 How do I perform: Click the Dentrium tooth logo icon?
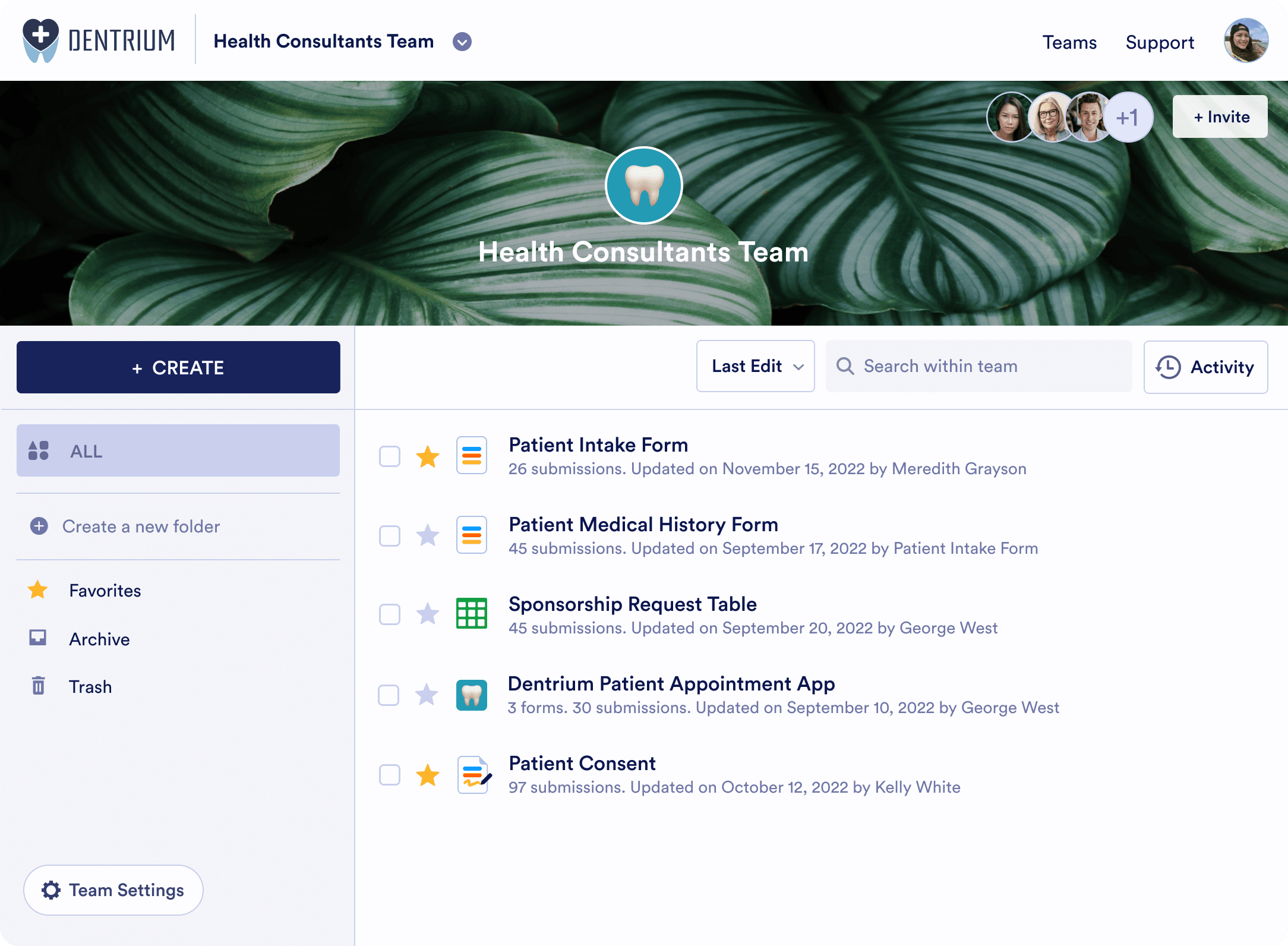pyautogui.click(x=40, y=40)
